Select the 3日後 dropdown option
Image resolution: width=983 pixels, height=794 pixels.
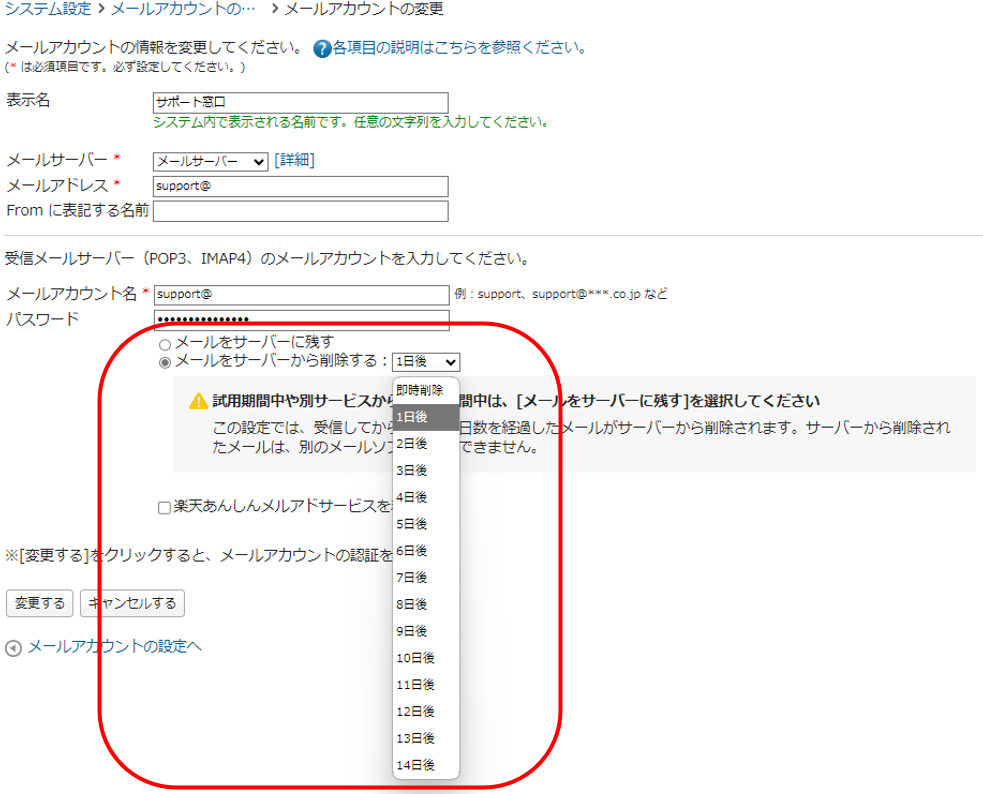tap(421, 470)
